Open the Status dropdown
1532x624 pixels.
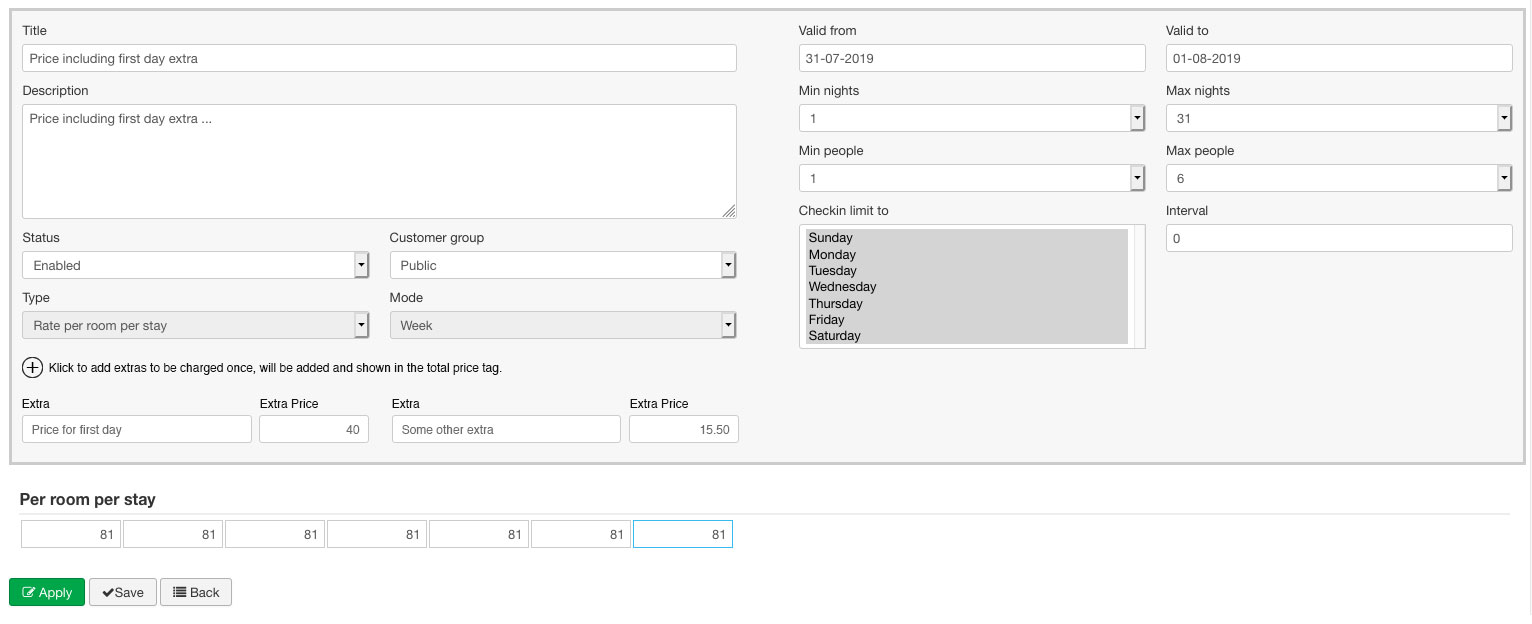195,265
